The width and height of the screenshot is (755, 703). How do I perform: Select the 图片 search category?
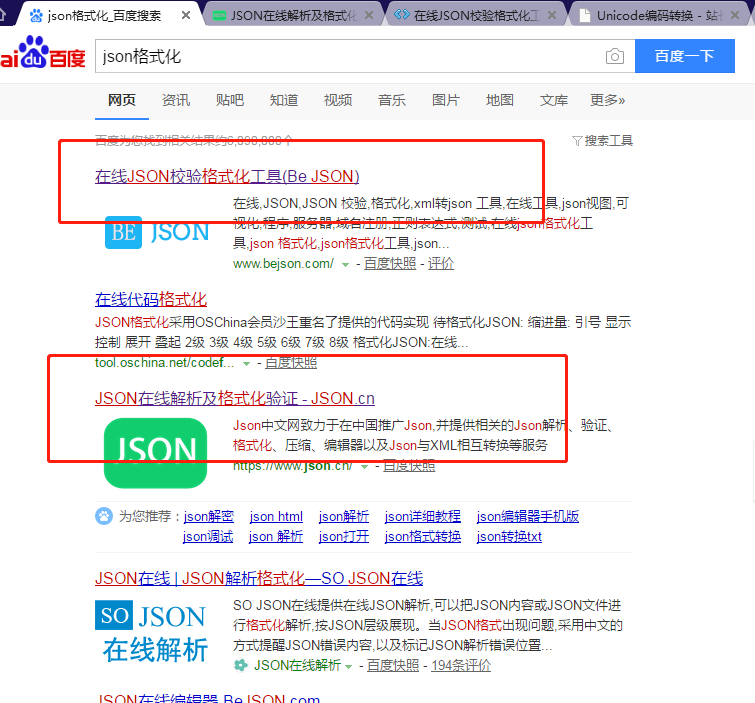point(445,100)
